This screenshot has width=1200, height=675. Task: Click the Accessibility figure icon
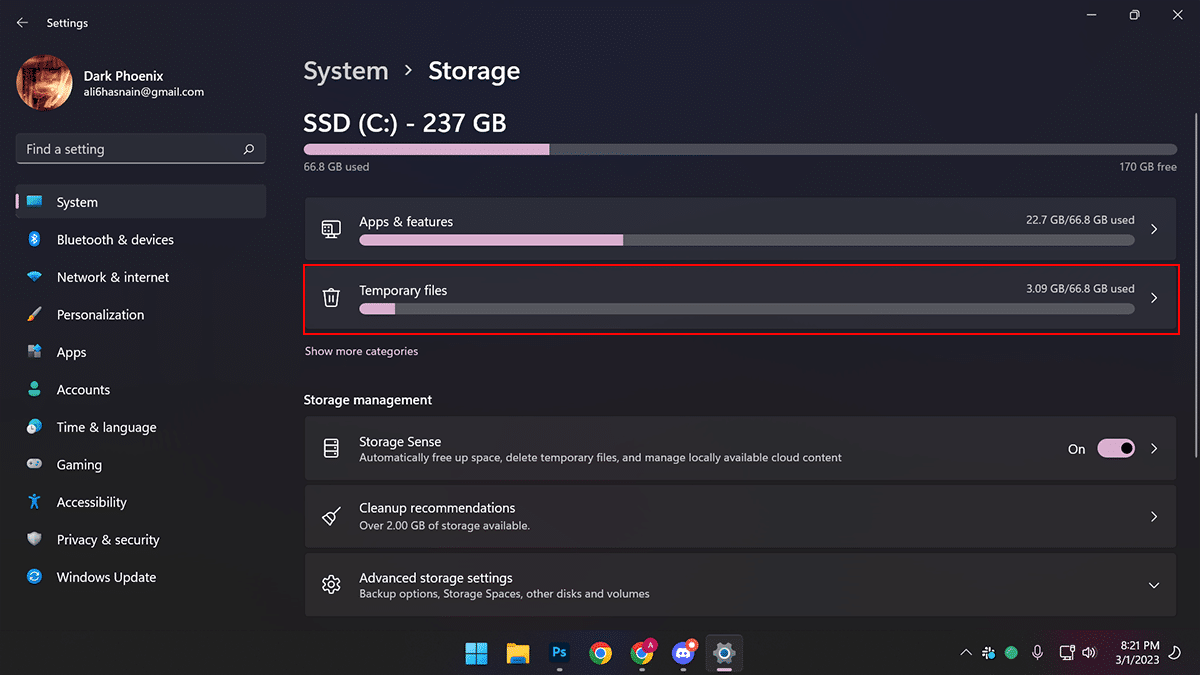tap(34, 502)
